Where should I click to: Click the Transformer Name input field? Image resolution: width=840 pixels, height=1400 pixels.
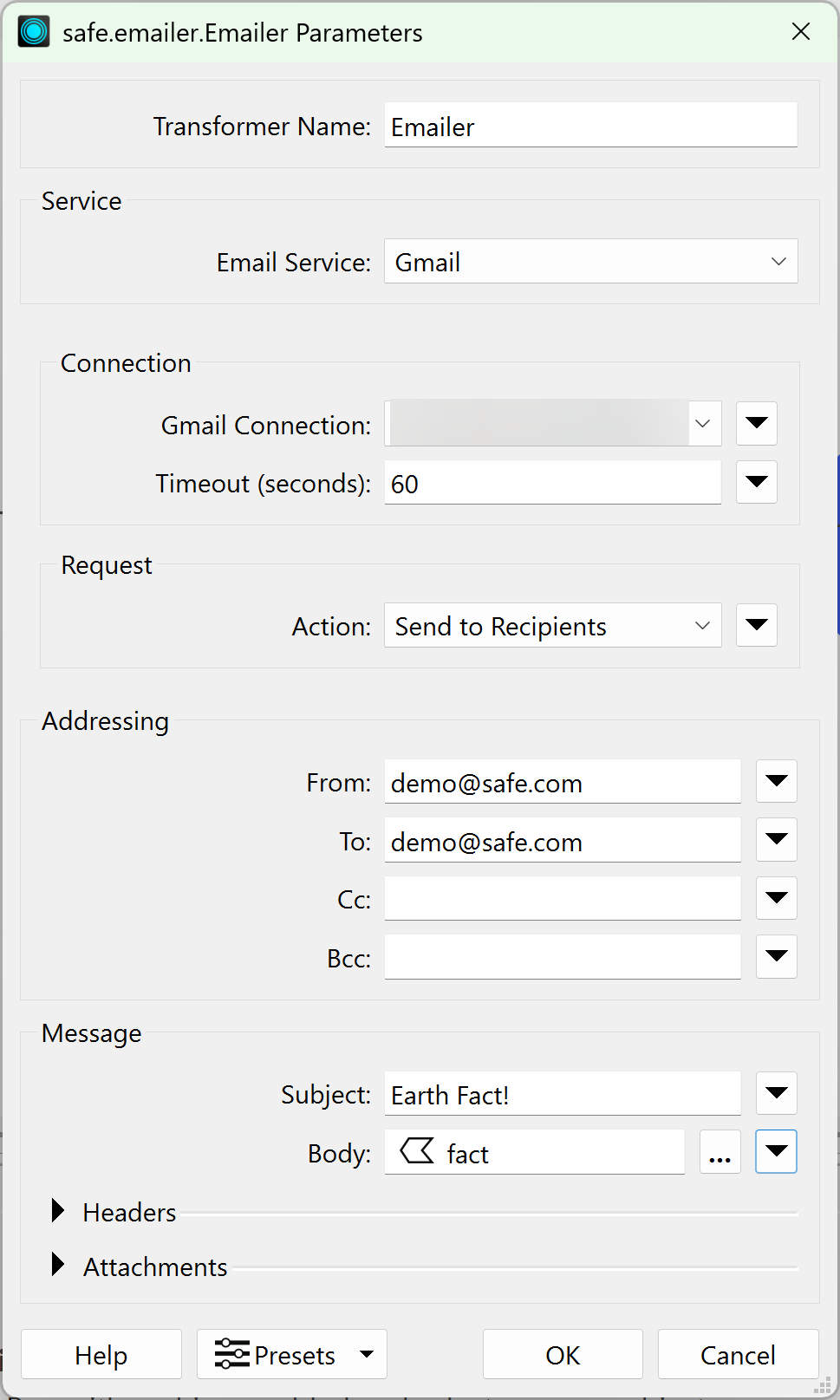click(590, 126)
